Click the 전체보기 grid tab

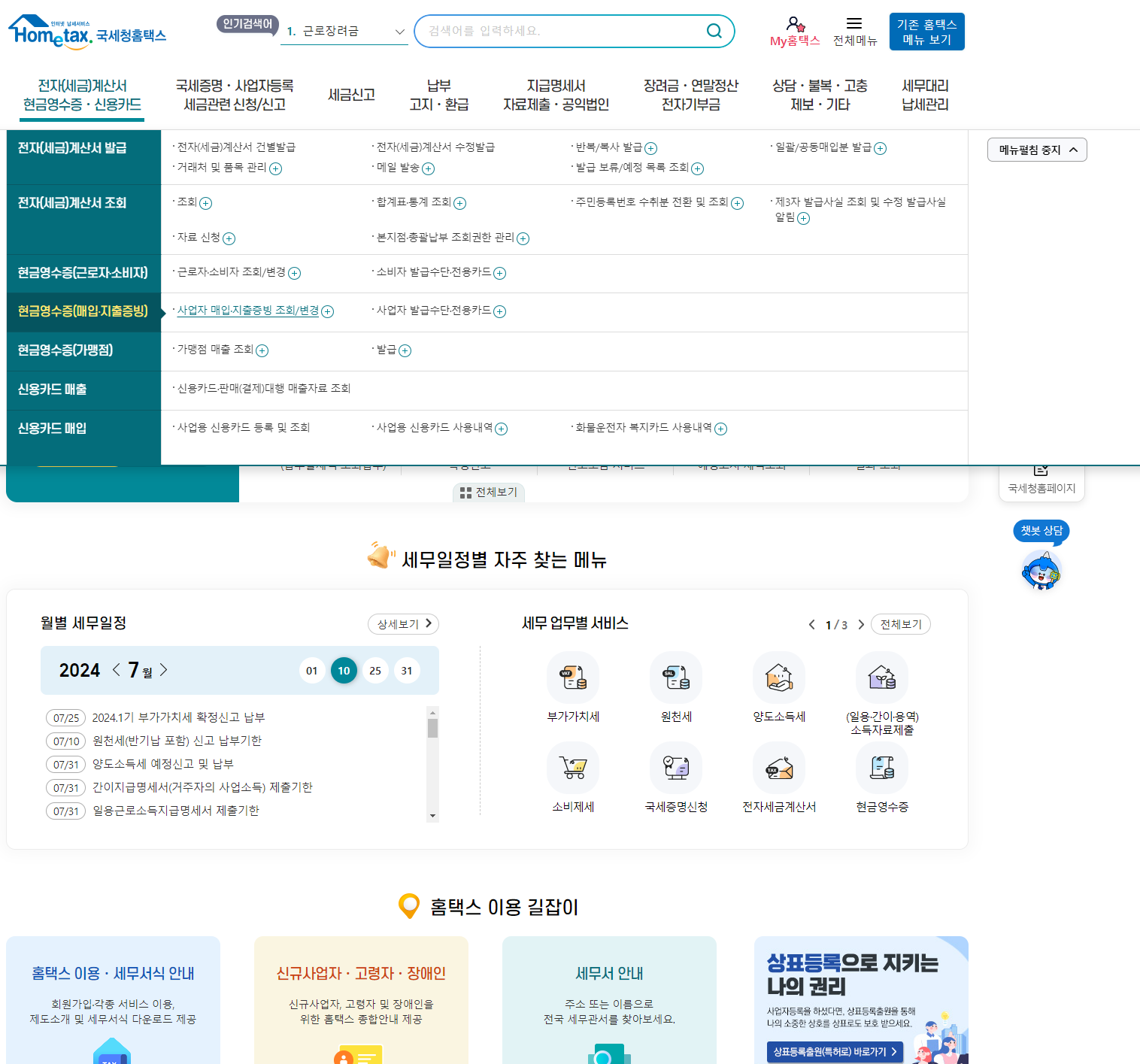click(x=489, y=493)
